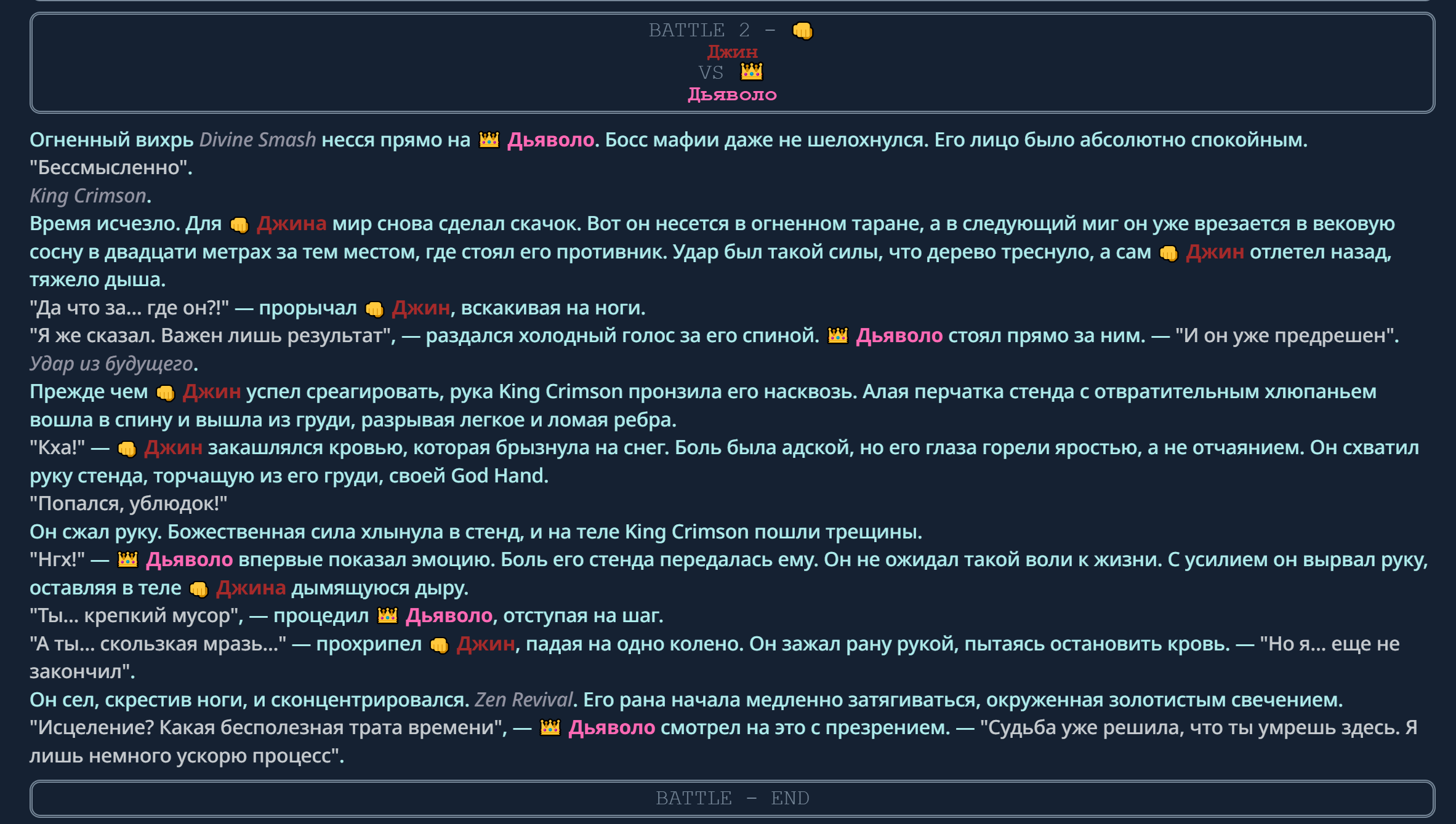Screen dimensions: 1456x824
Task: Click the italic "Удар из будущего" line
Action: point(111,364)
